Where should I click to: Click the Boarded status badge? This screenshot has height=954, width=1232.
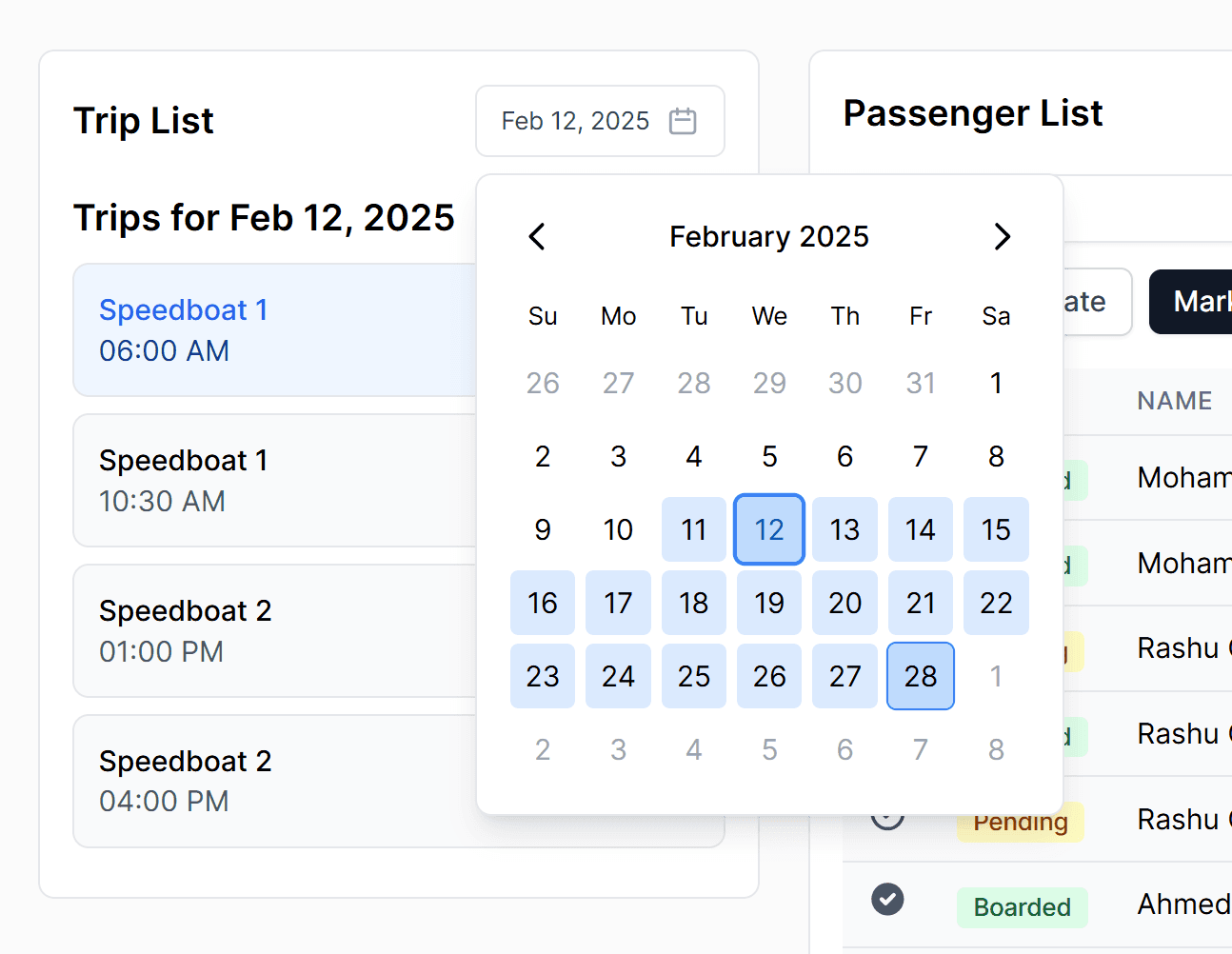[1022, 907]
